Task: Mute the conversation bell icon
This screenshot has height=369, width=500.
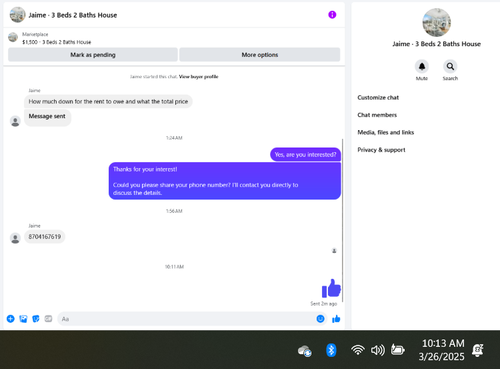Action: coord(422,66)
